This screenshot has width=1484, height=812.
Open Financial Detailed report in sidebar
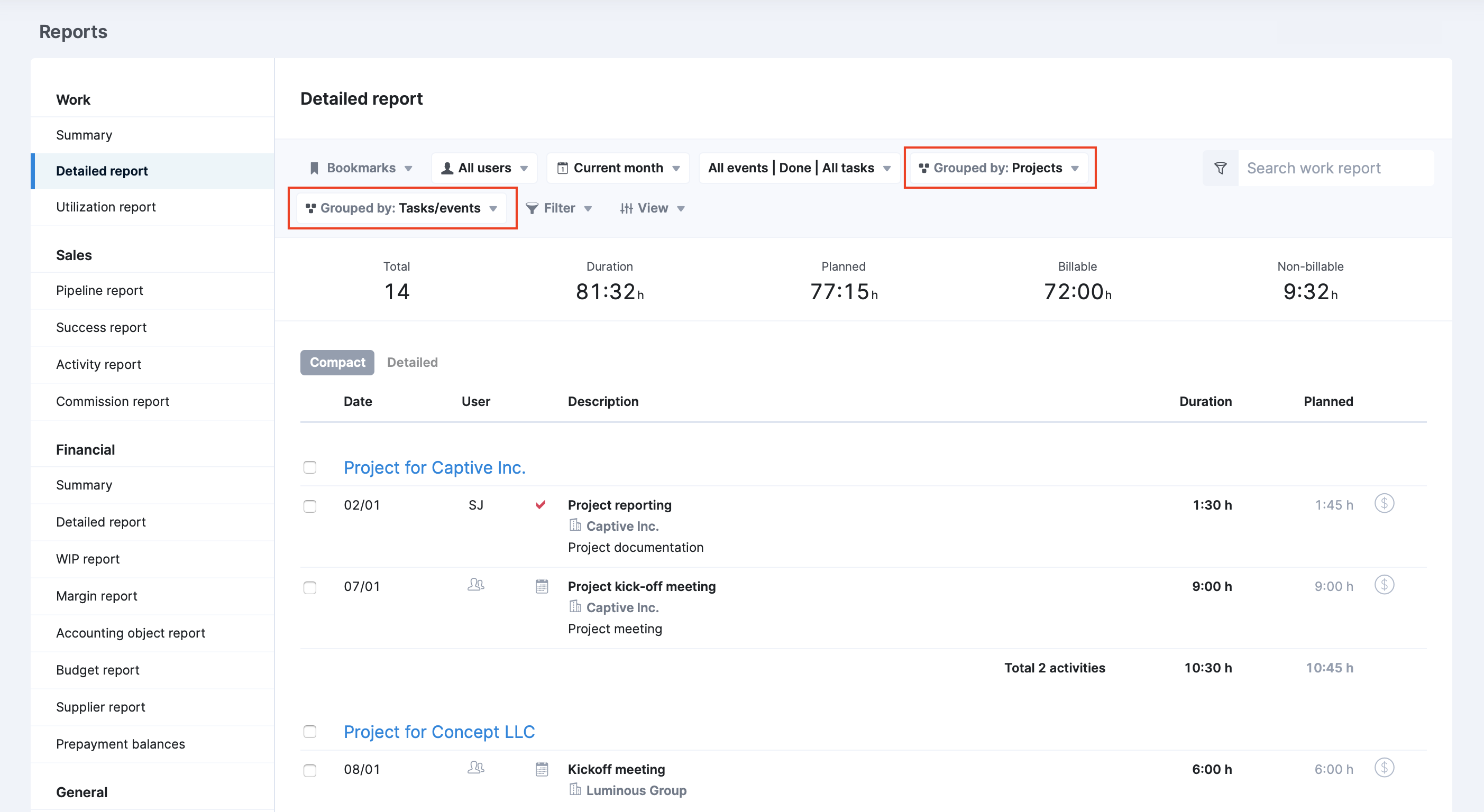[x=153, y=522]
